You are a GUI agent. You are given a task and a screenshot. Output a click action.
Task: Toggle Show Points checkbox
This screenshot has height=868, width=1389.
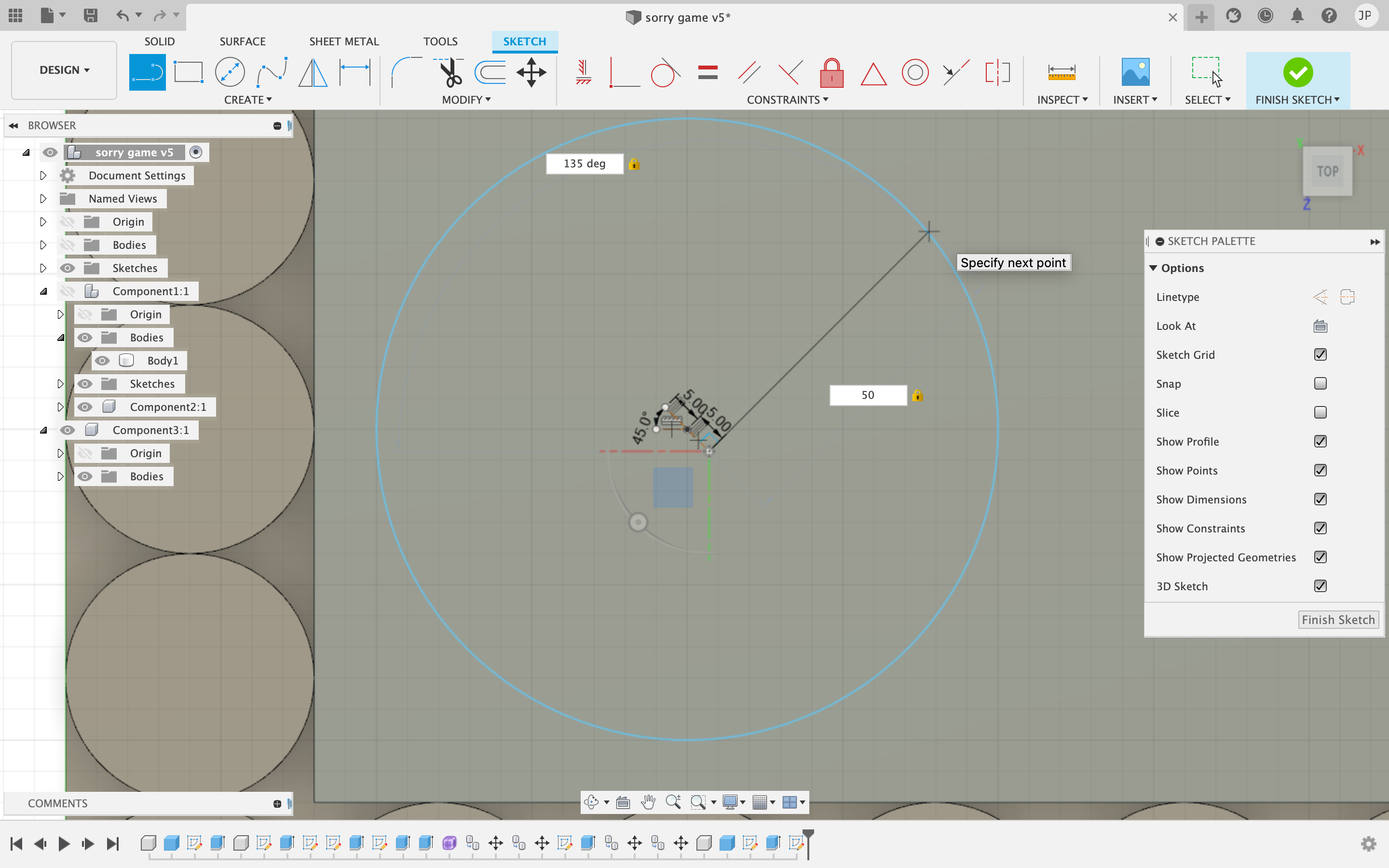click(1320, 470)
